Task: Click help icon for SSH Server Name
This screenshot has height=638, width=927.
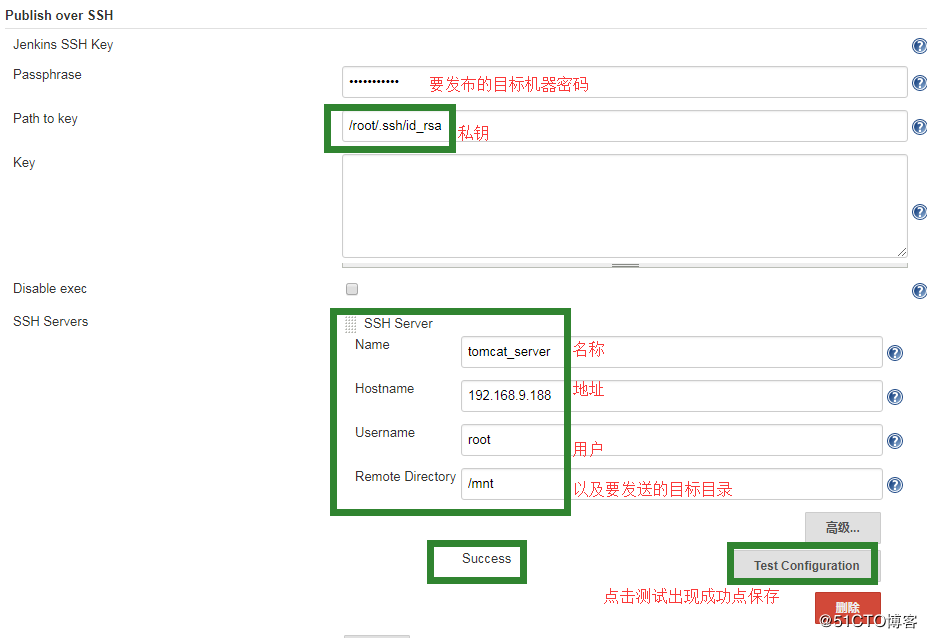Action: 895,353
